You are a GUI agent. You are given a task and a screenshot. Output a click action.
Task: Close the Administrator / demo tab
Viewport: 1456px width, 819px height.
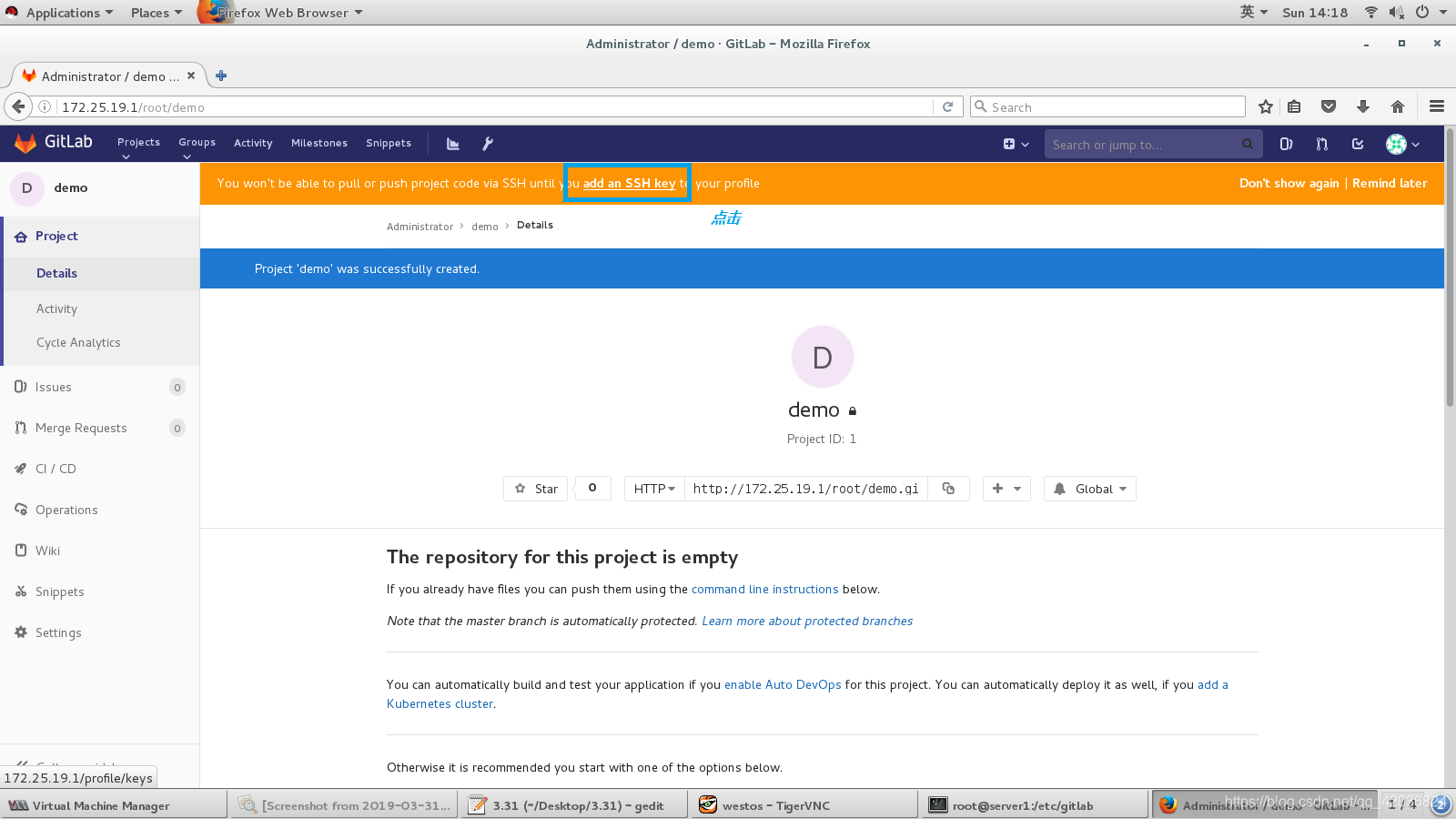pyautogui.click(x=191, y=76)
